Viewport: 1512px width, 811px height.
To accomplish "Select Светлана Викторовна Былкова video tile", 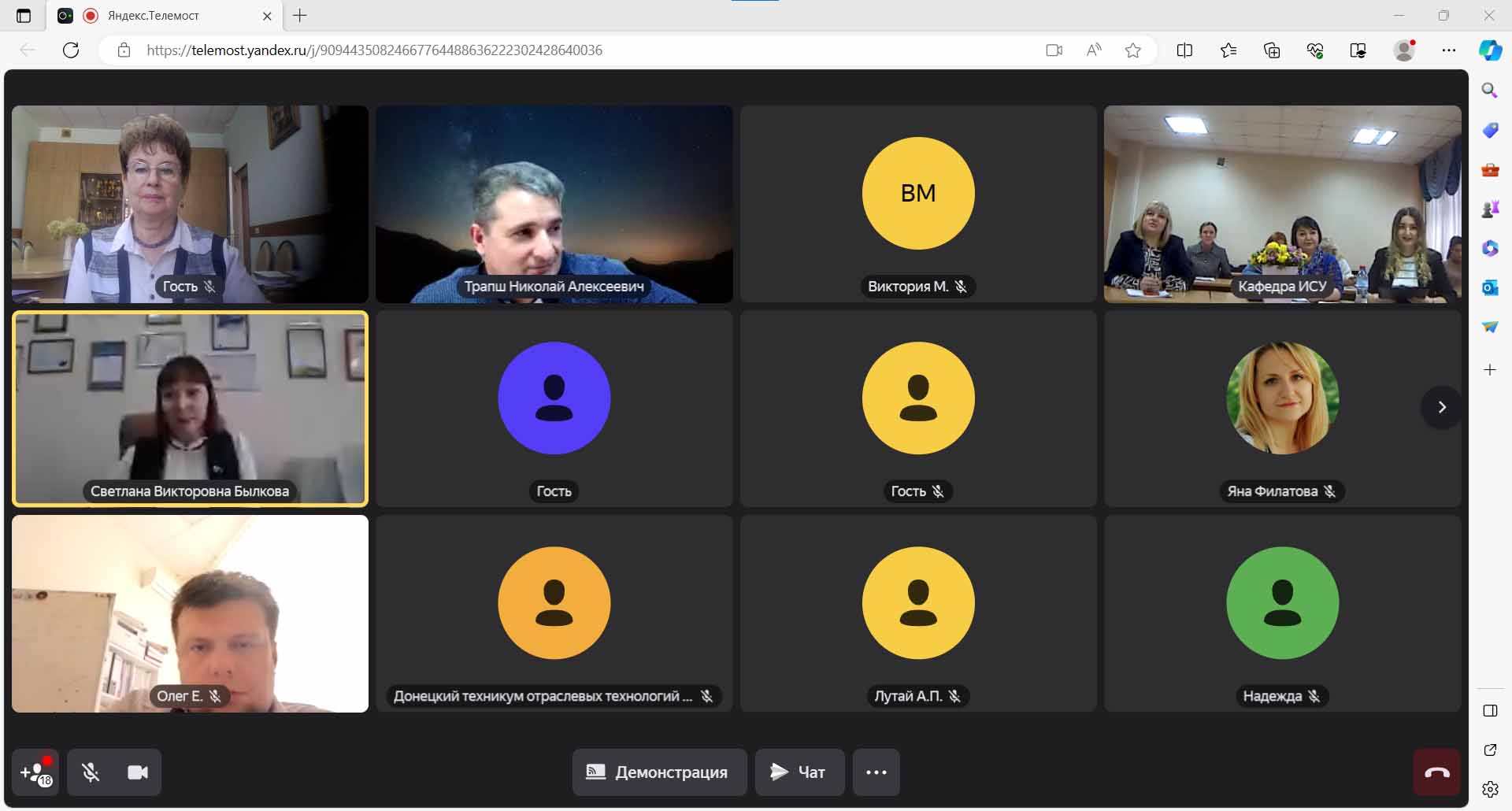I will [190, 409].
